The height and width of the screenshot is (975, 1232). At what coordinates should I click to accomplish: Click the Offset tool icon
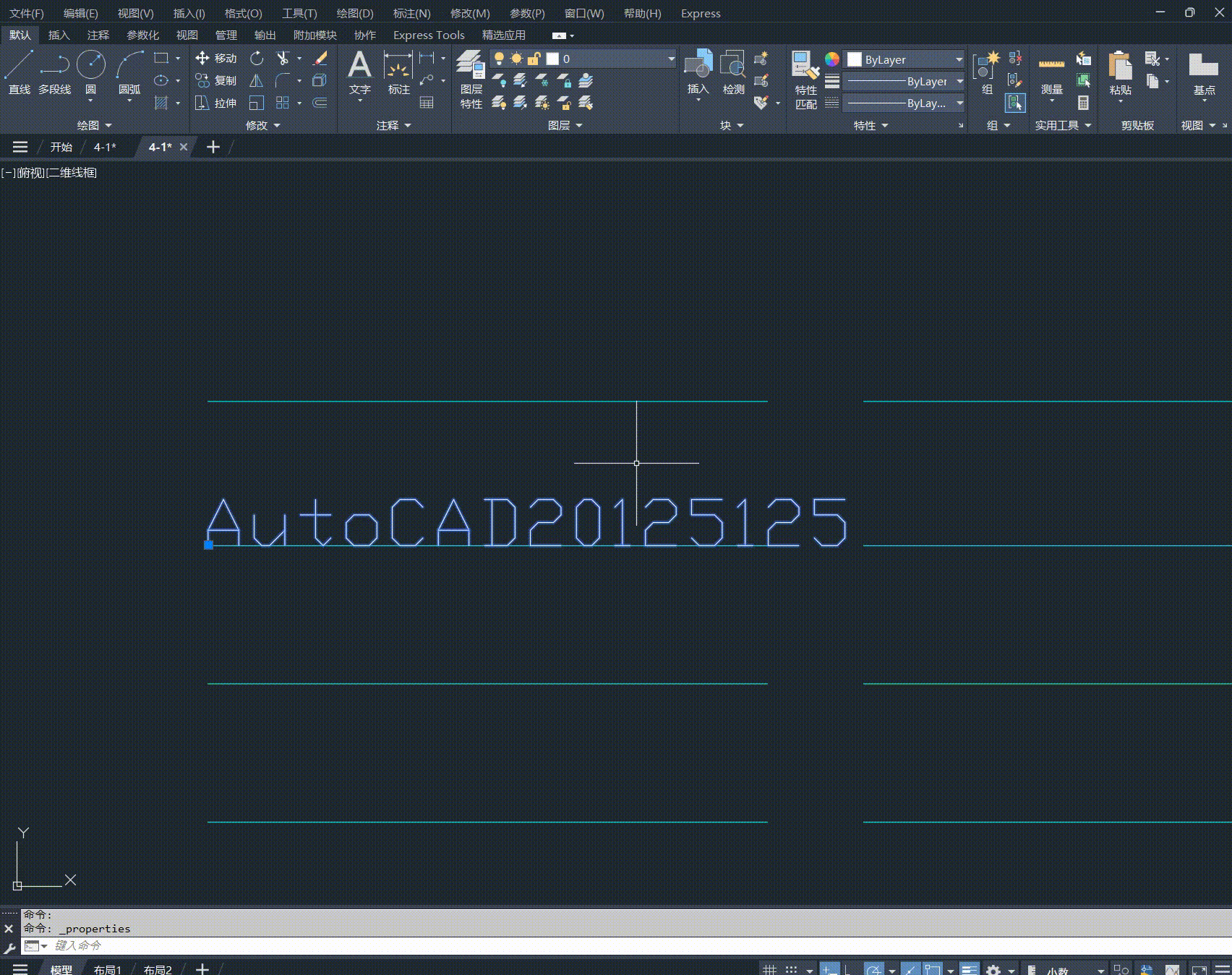(x=320, y=103)
